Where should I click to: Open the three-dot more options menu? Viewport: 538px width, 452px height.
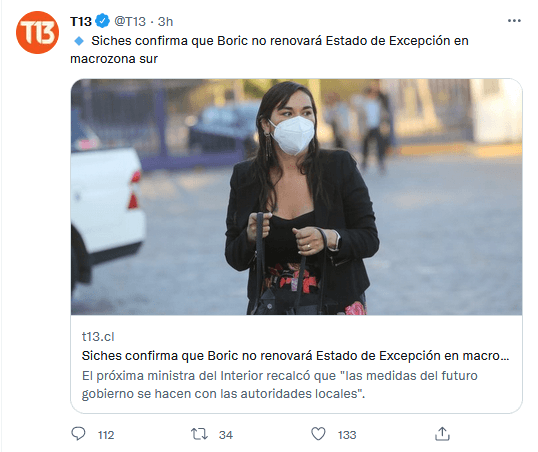click(x=514, y=21)
